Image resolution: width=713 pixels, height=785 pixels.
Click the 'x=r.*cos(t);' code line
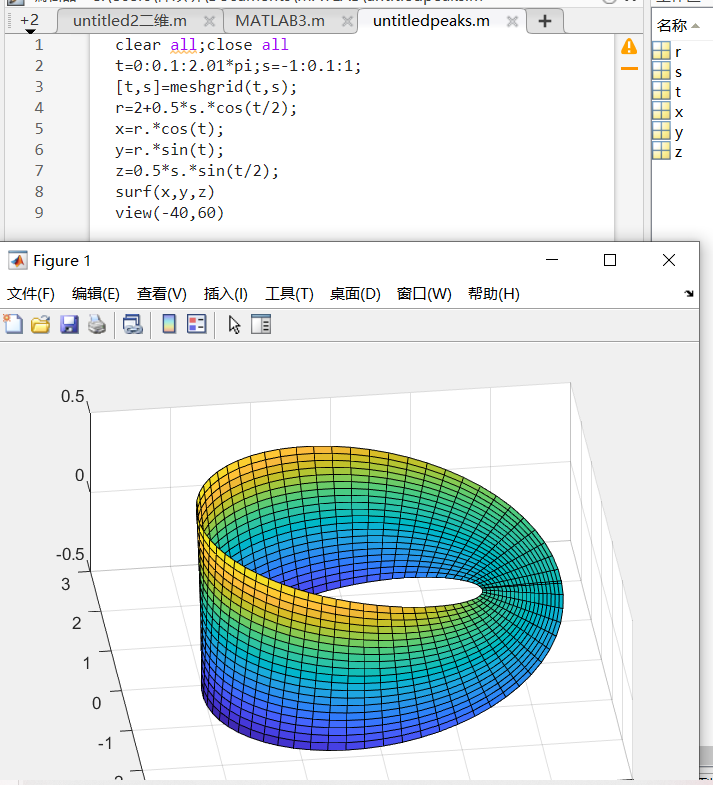point(170,129)
